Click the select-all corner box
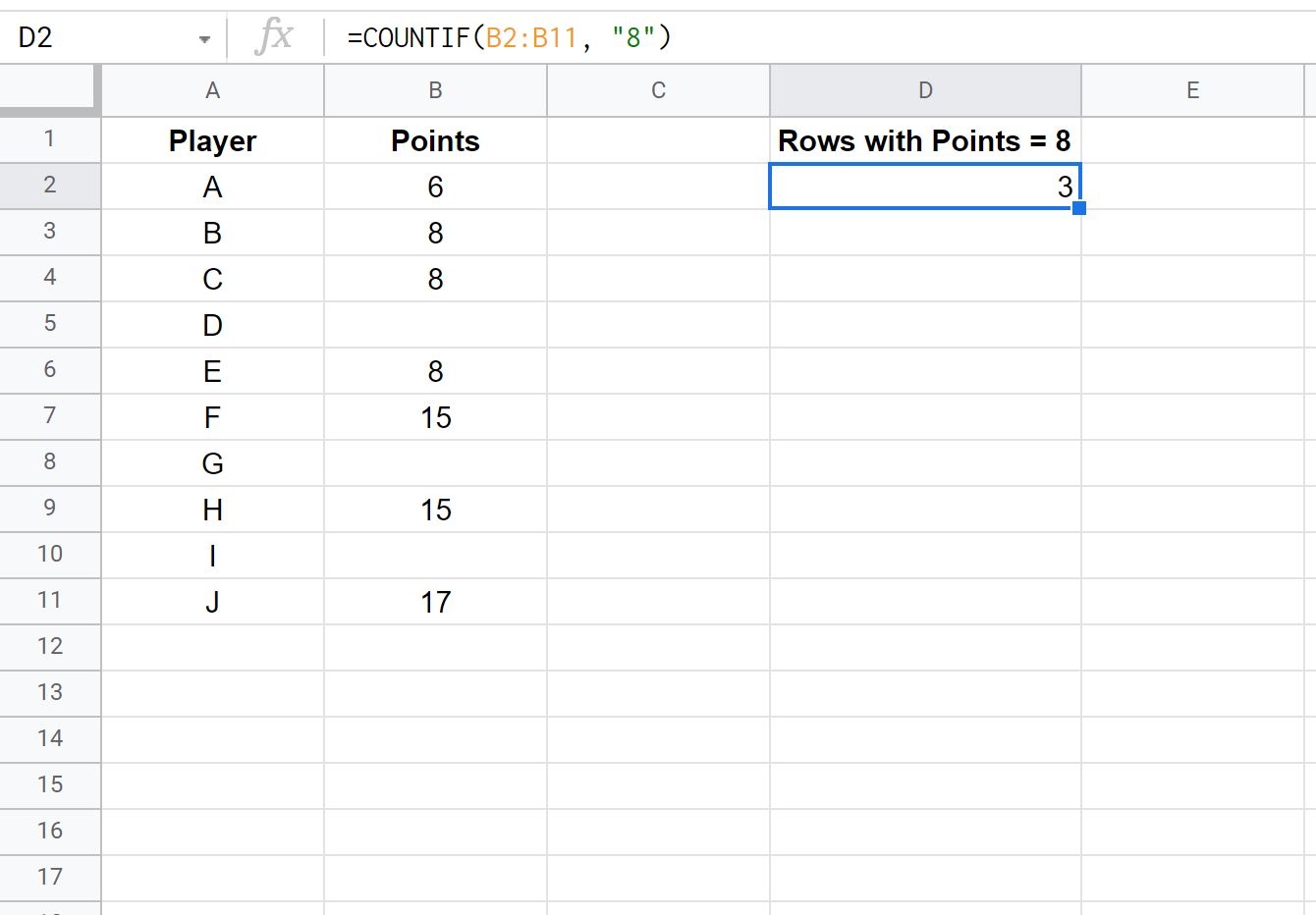This screenshot has width=1316, height=915. (49, 90)
